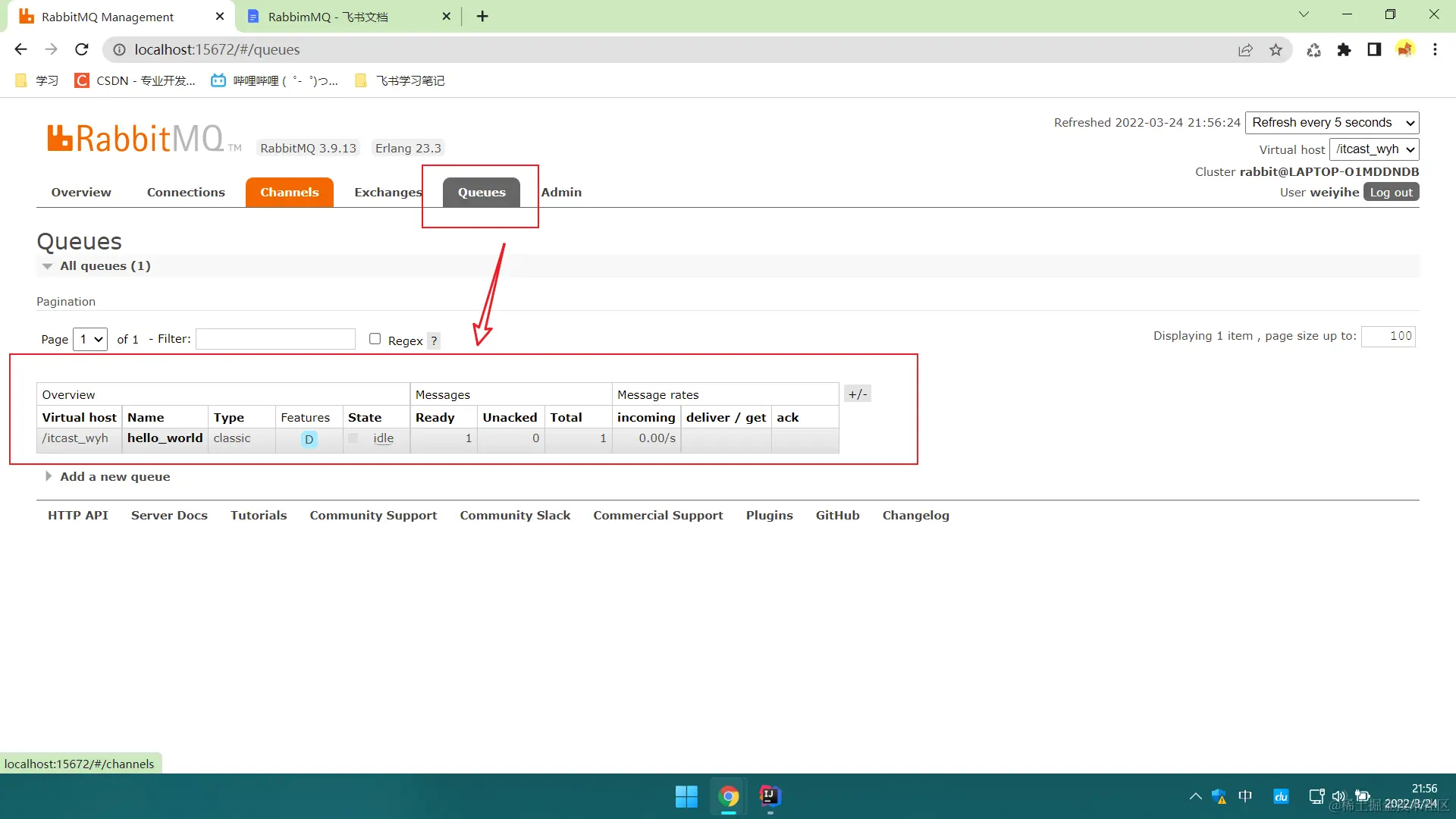Collapse the All queues section
Screen dimensions: 1456x819
105,266
